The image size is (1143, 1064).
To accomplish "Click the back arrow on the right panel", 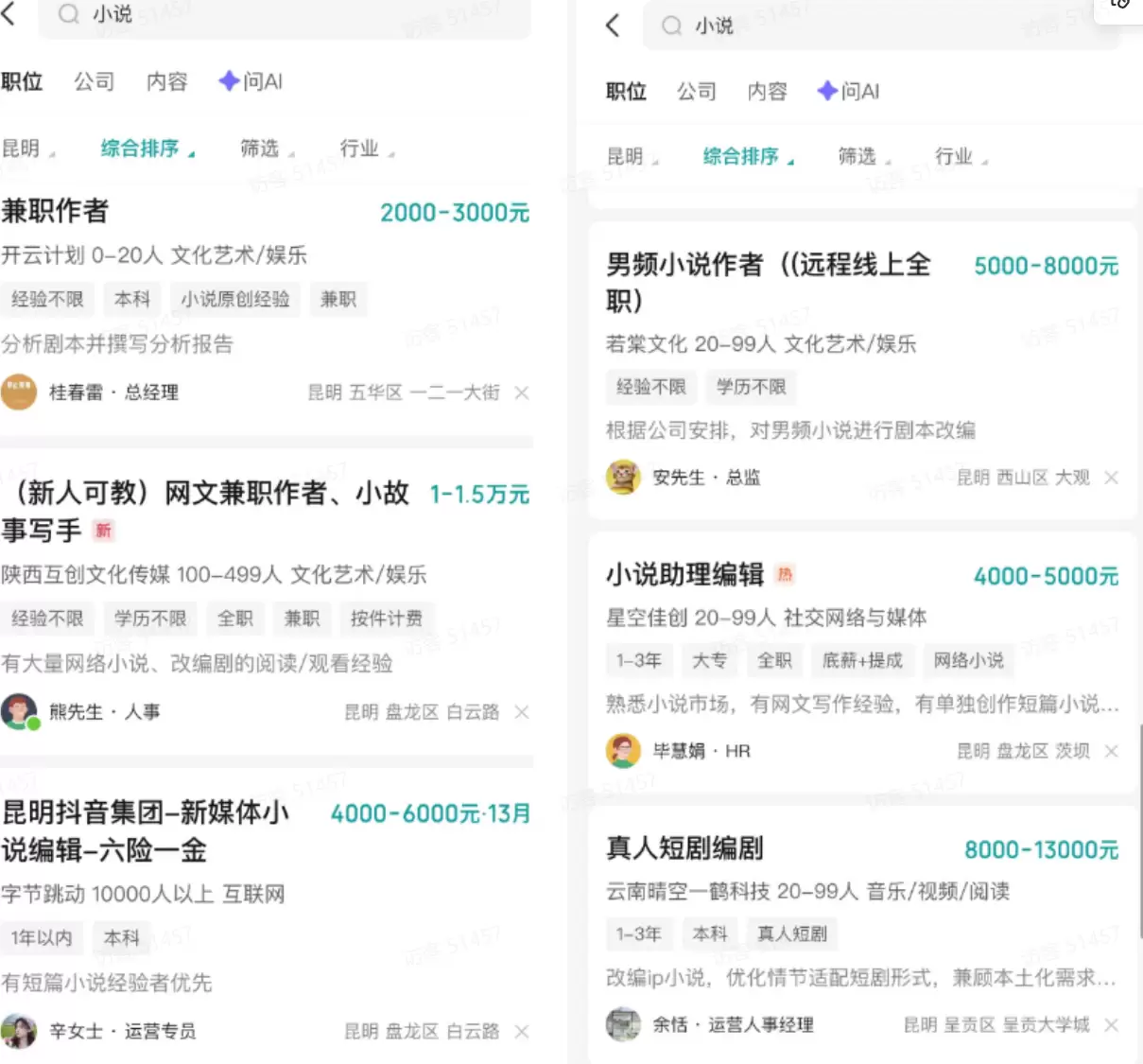I will pyautogui.click(x=613, y=26).
